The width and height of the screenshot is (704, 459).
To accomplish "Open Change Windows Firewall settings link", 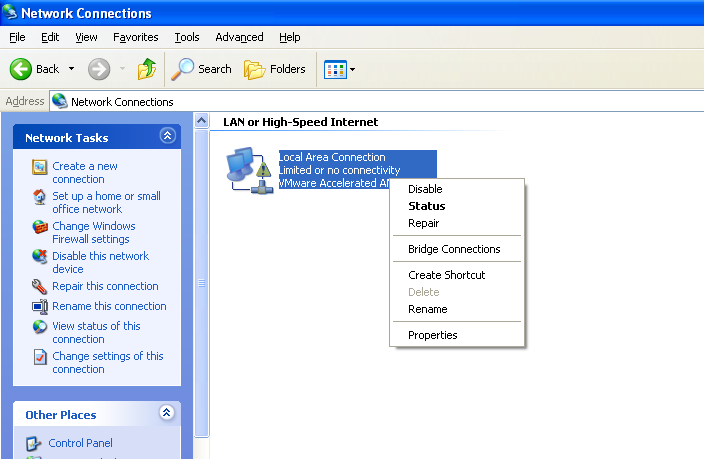I will pyautogui.click(x=94, y=233).
